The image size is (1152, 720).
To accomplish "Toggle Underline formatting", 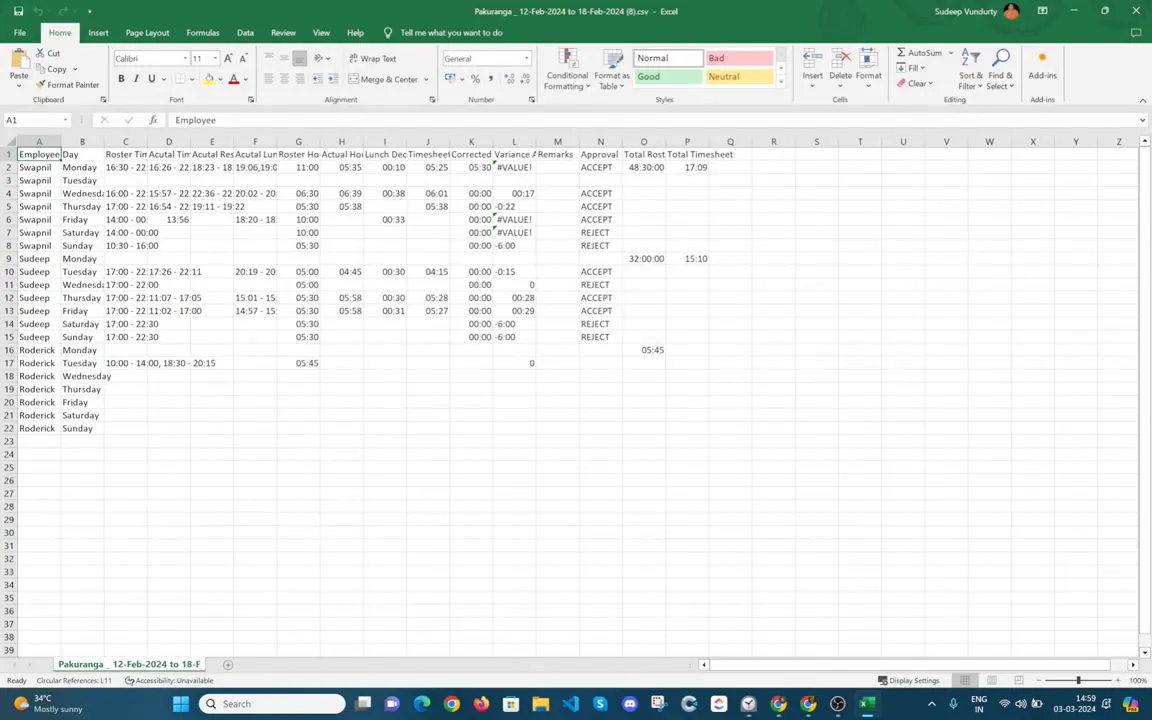I will point(151,79).
